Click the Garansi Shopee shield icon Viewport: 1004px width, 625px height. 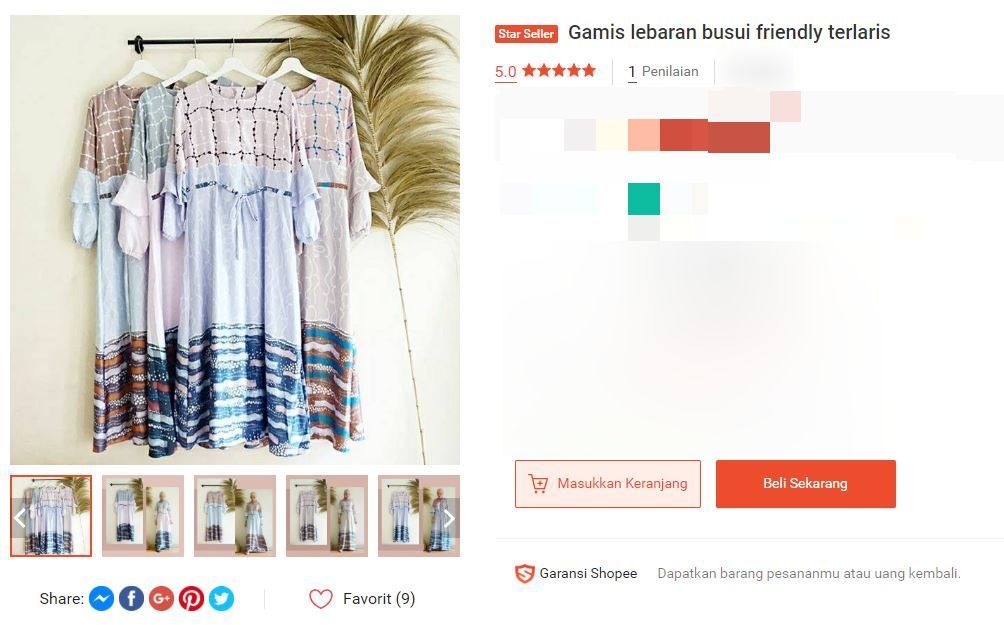(x=524, y=574)
